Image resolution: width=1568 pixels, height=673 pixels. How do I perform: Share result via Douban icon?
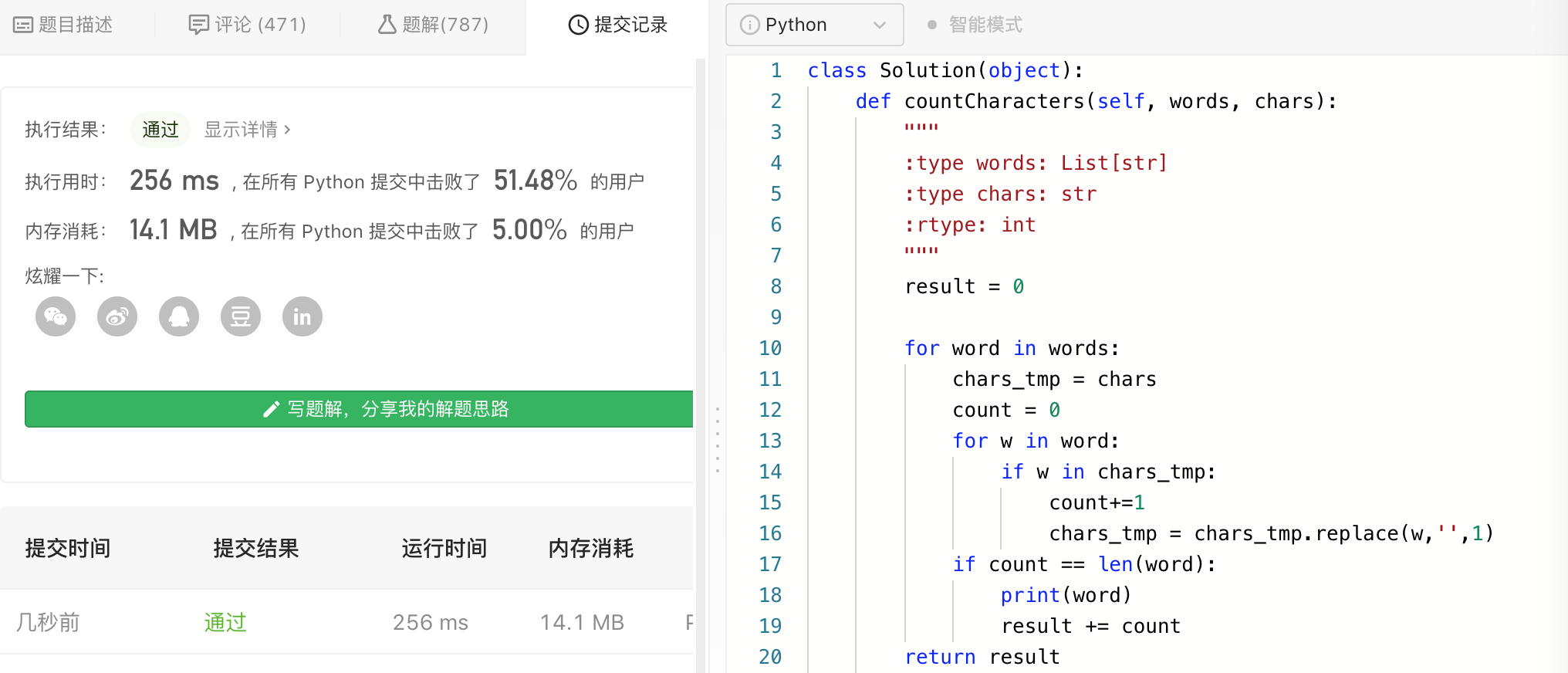241,316
